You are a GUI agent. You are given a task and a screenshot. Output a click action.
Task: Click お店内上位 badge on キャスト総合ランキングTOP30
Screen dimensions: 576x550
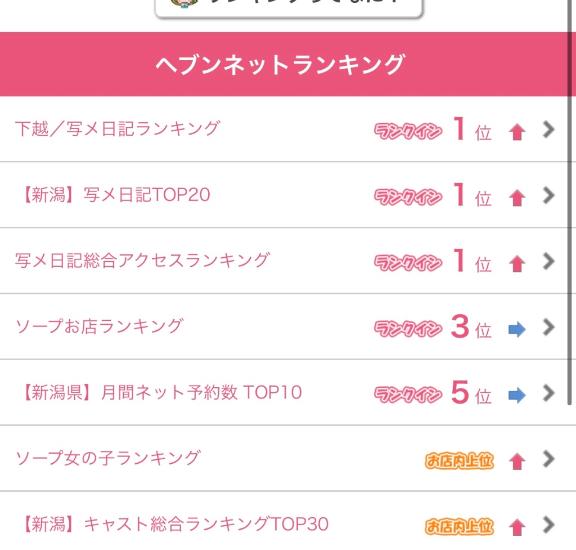click(459, 526)
